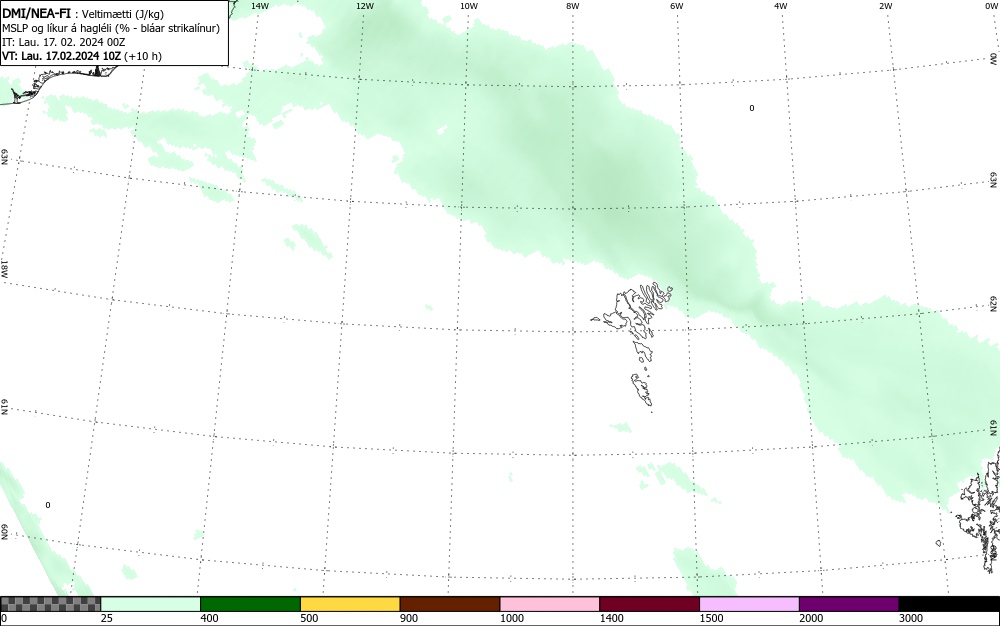Pick the dark green 400–500 legend swatch

250,604
